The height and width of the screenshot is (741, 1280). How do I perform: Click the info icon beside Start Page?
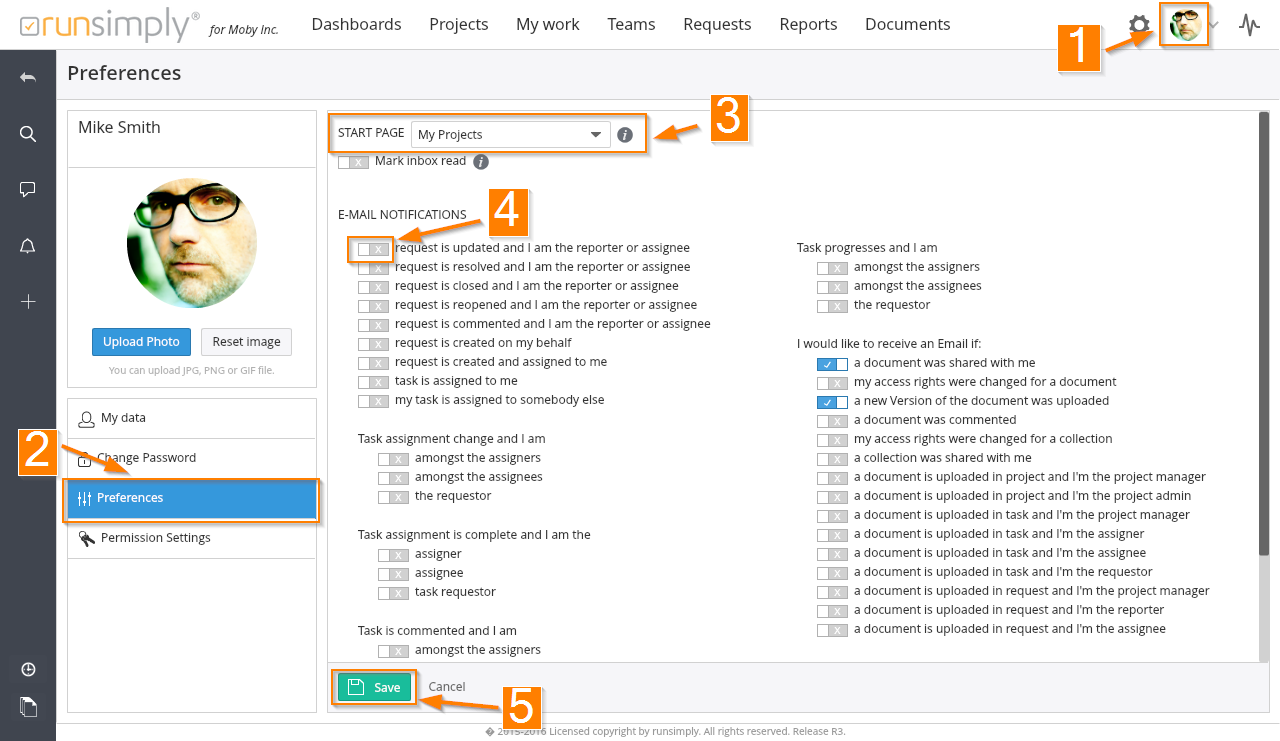pos(625,135)
